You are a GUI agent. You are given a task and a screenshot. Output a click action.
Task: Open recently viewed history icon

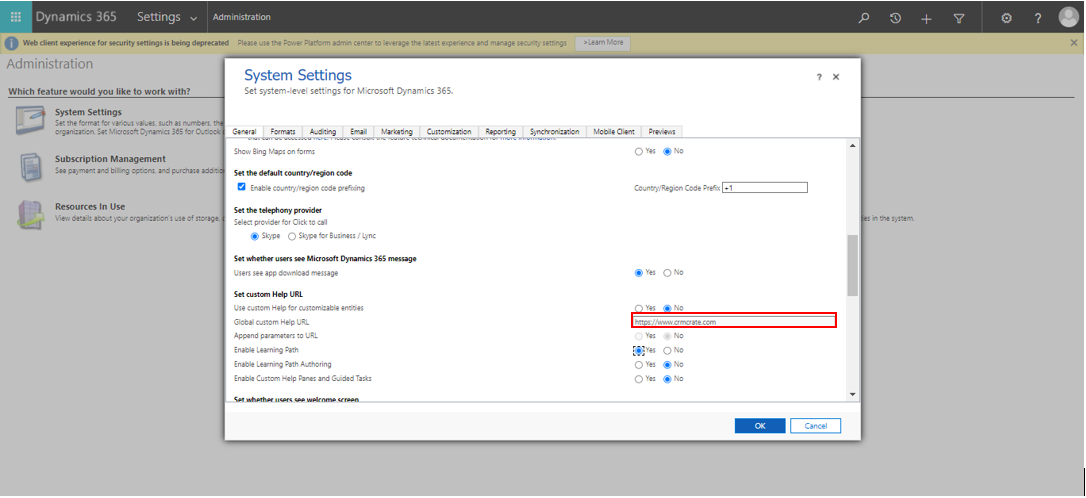point(895,18)
